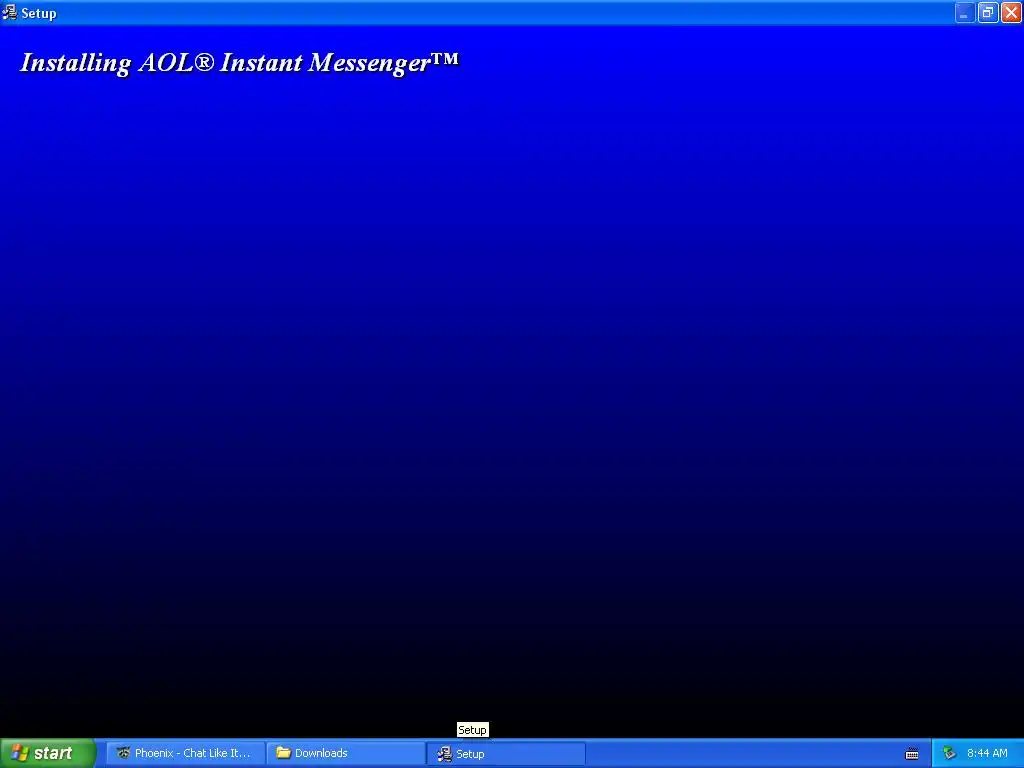Click the 8:44 AM system clock
Viewport: 1024px width, 768px height.
click(x=987, y=753)
